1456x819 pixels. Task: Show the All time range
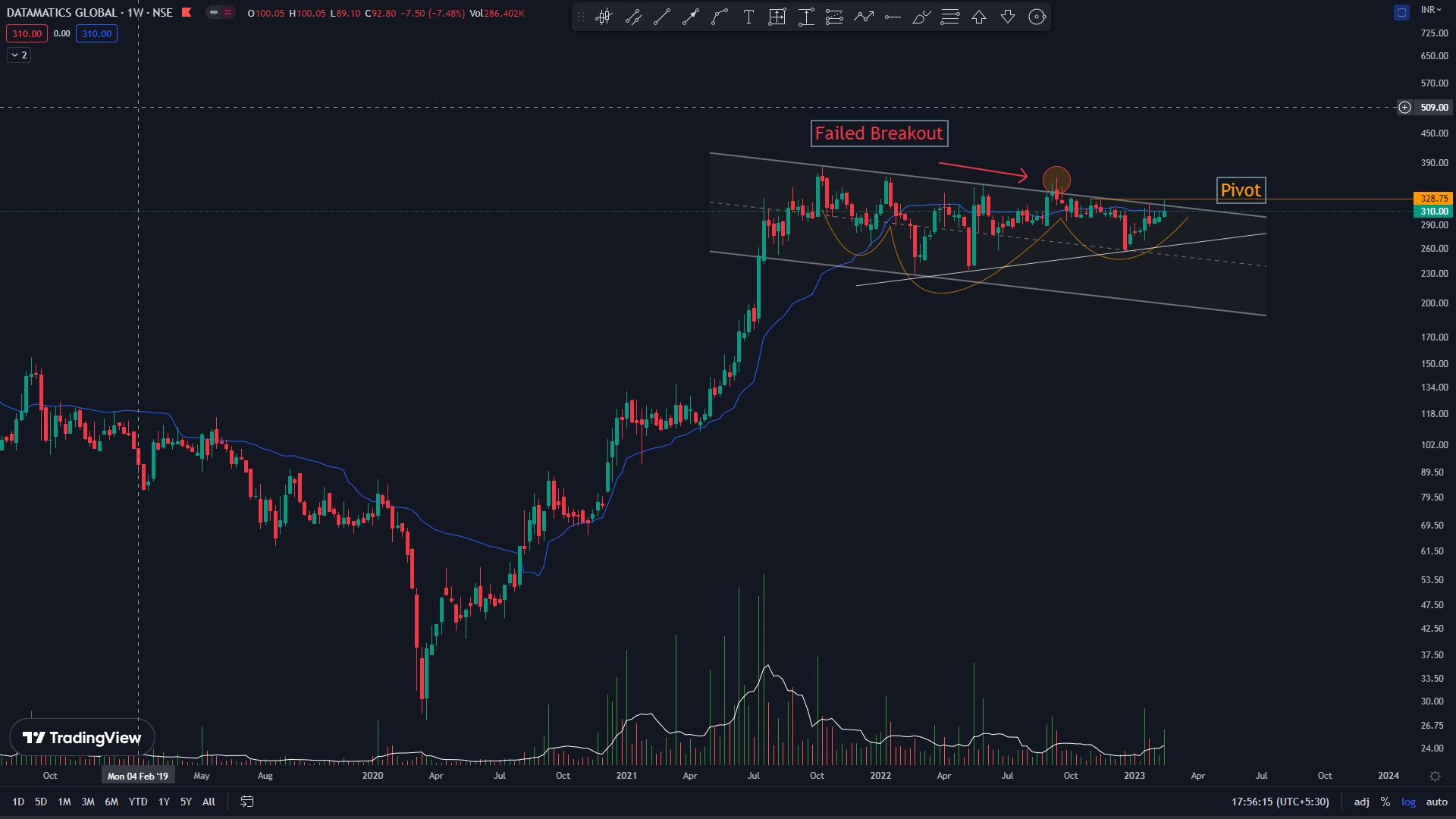(x=209, y=802)
